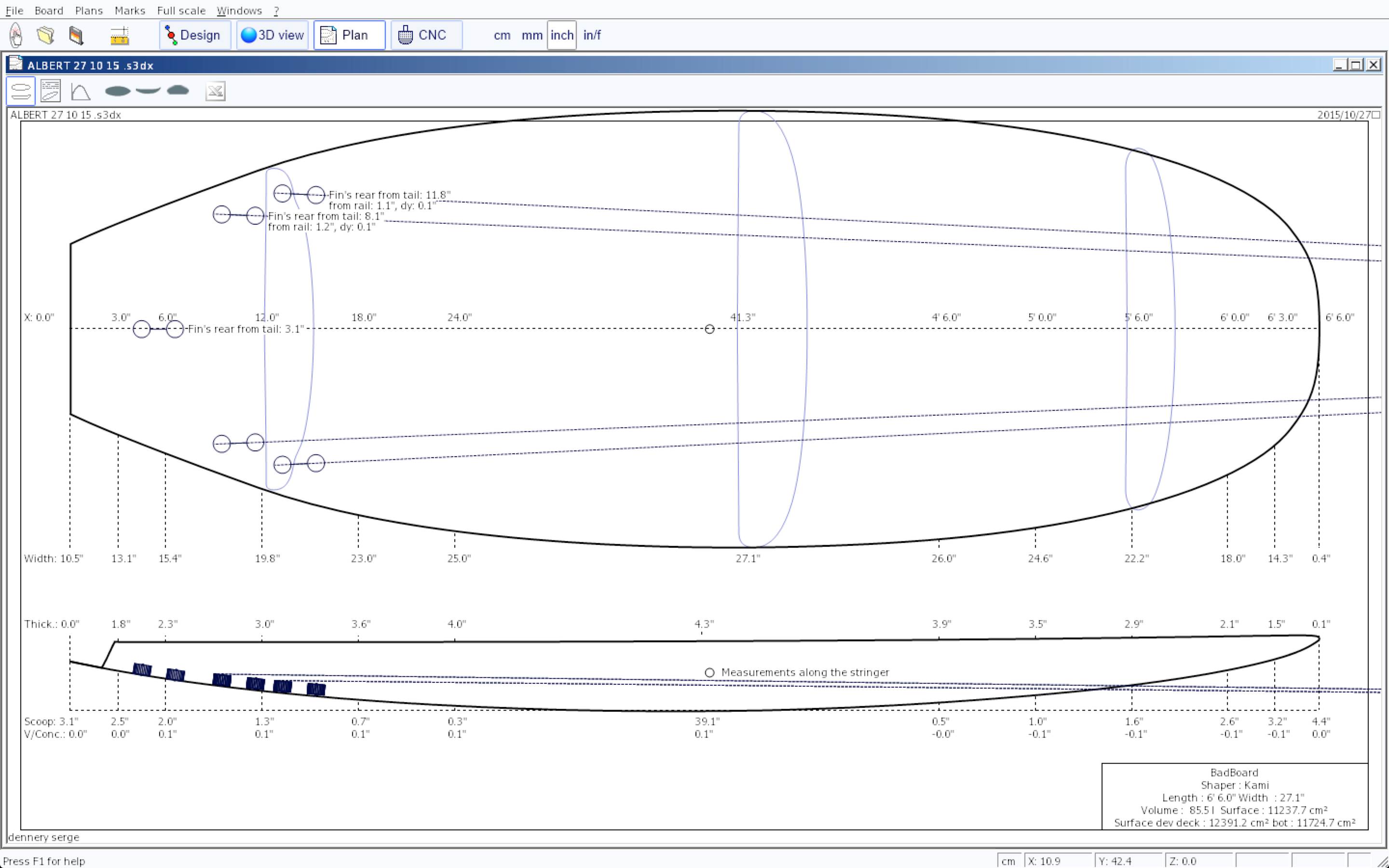Click the save board icon
The height and width of the screenshot is (868, 1389).
[76, 35]
